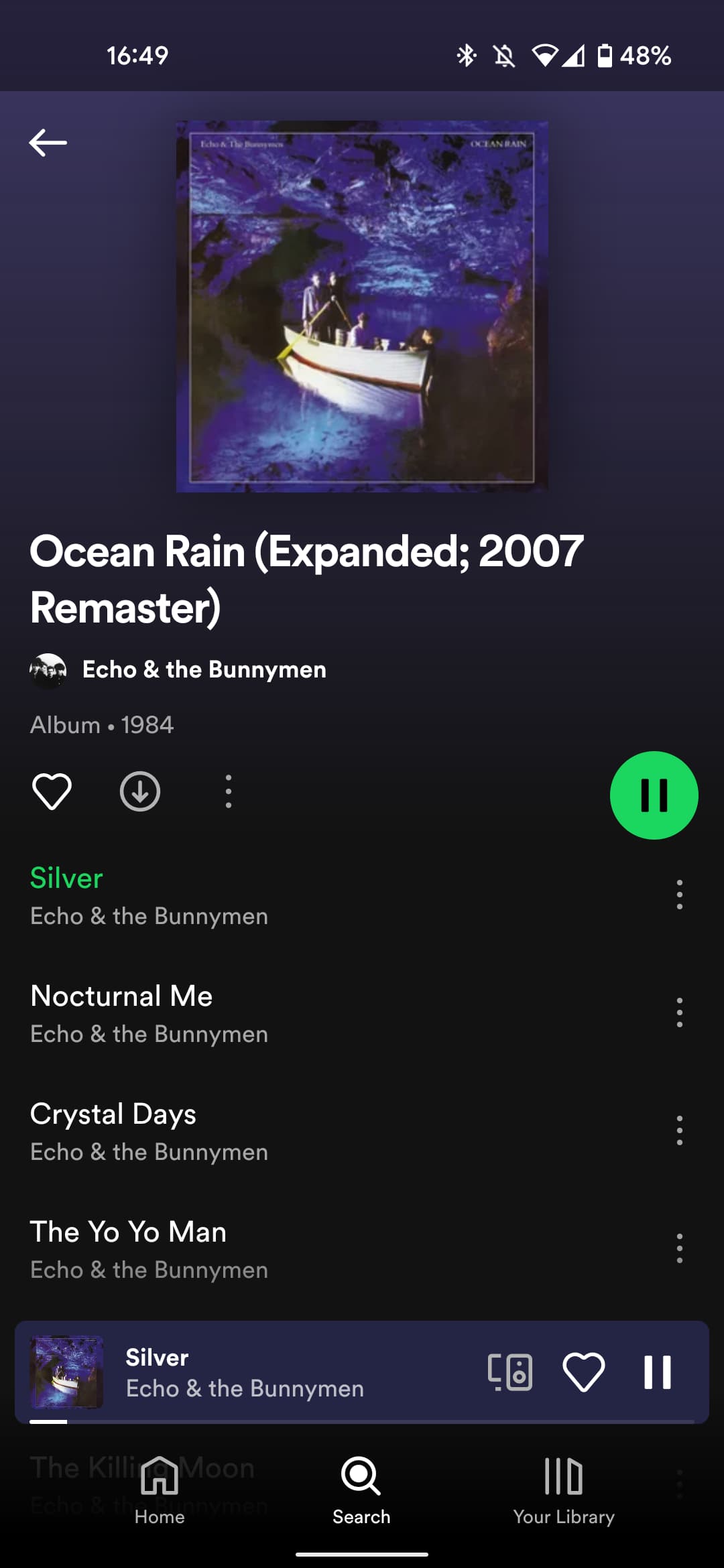Open the connect to device icon
The height and width of the screenshot is (1568, 724).
510,1372
